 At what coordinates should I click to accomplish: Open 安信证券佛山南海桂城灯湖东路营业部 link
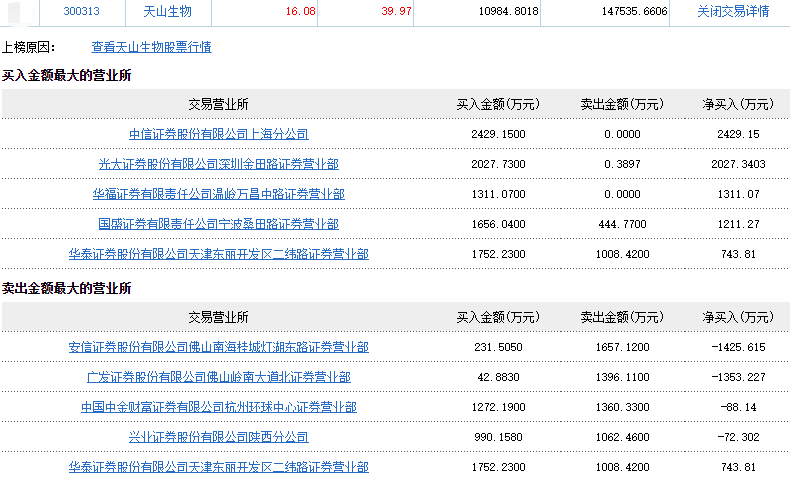pyautogui.click(x=219, y=347)
